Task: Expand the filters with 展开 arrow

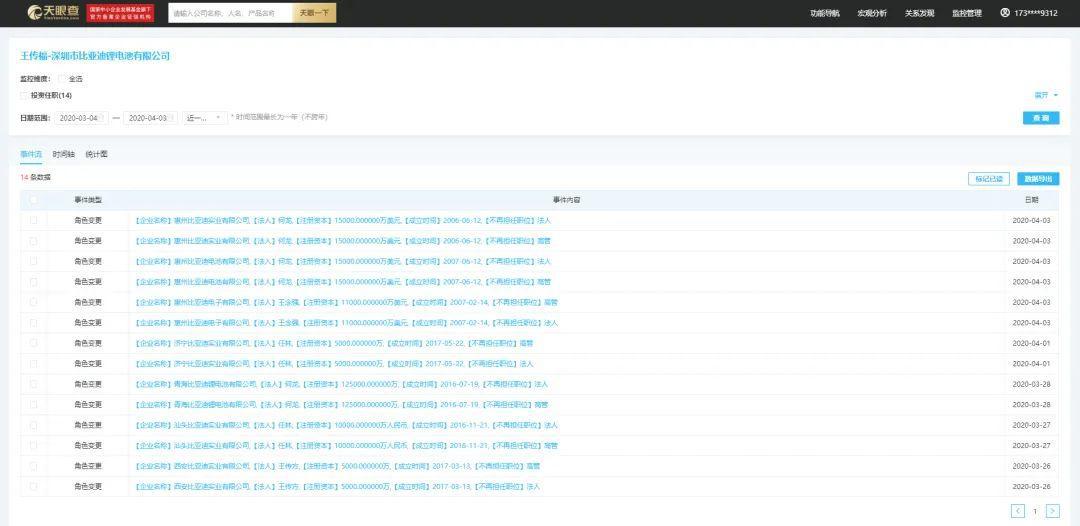Action: click(1046, 95)
